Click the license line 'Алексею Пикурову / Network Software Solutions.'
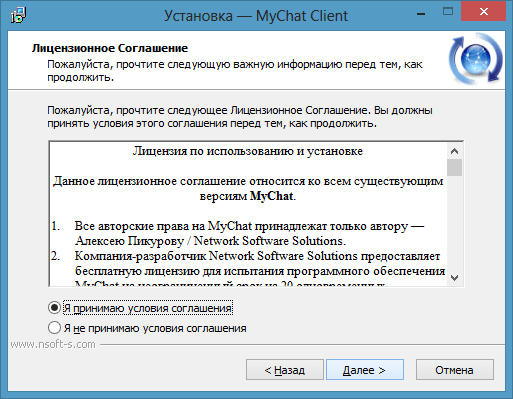Screen dimensions: 513x399 pos(211,241)
